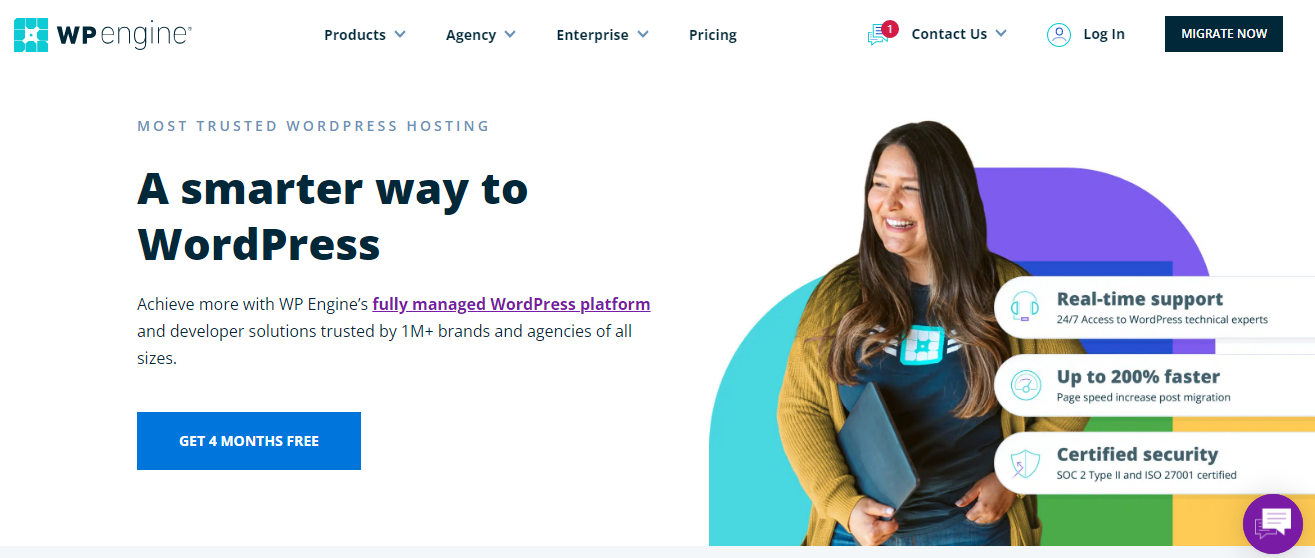Click the WP Engine logo icon

coord(32,34)
